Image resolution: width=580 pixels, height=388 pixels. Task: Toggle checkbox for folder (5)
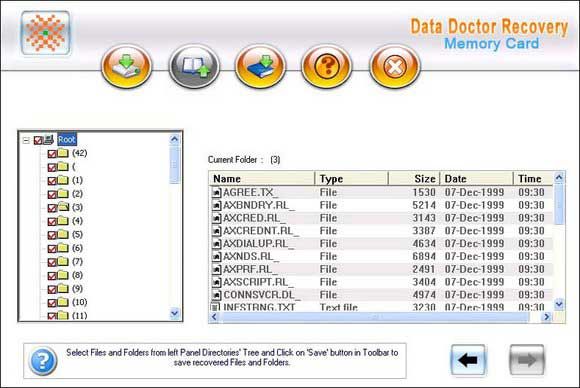tap(52, 235)
